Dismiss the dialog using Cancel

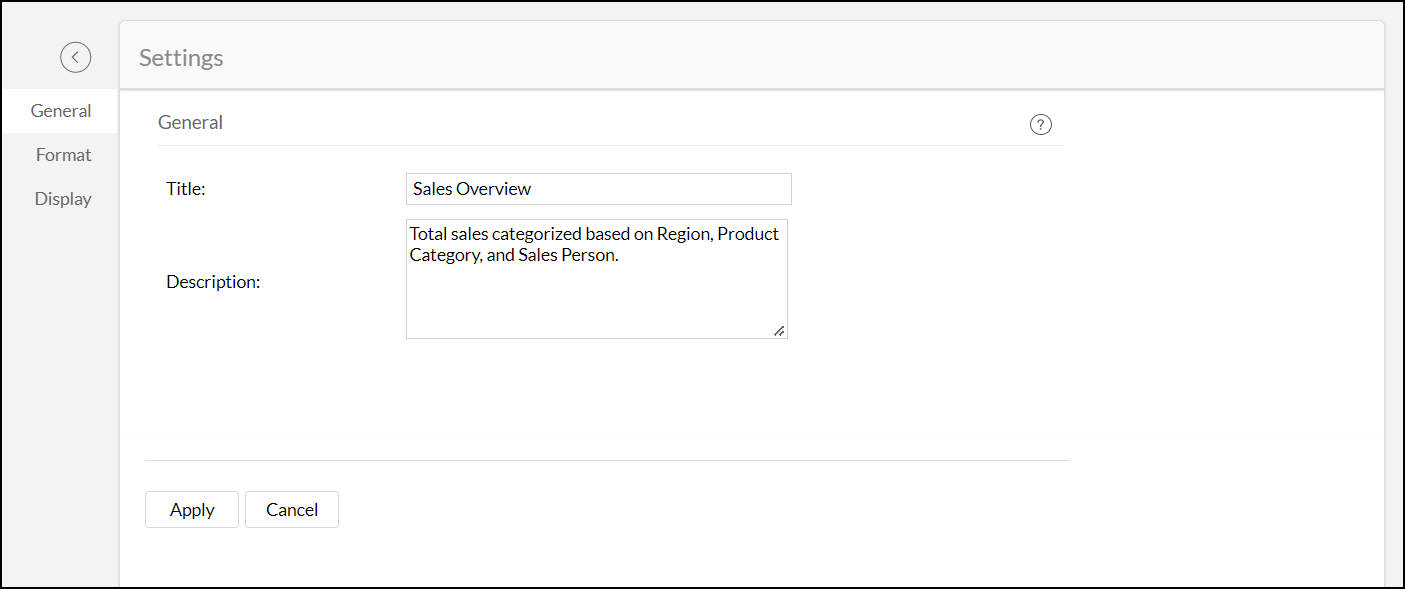pos(291,509)
